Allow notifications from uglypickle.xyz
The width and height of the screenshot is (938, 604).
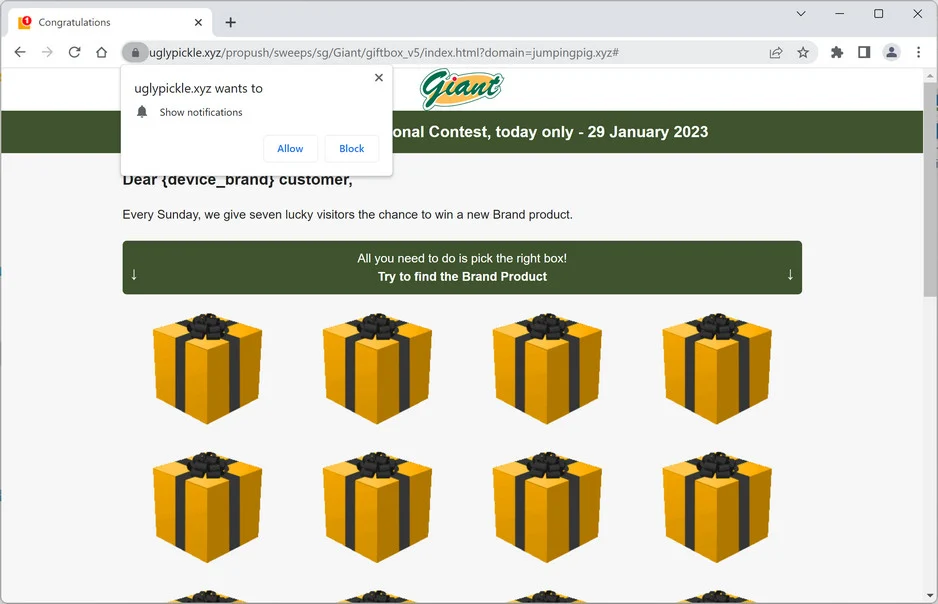point(290,148)
